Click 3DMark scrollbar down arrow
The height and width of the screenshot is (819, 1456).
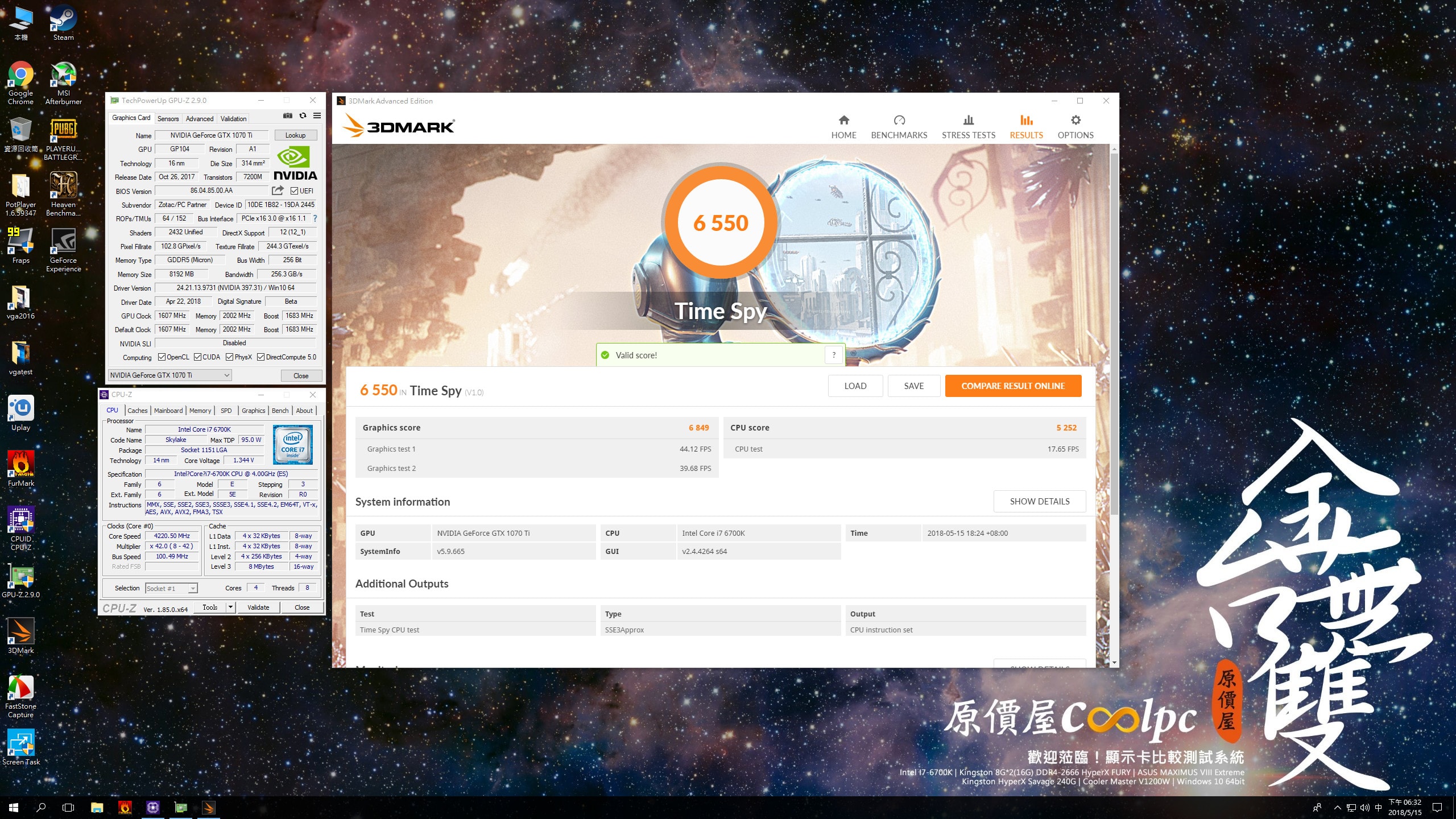tap(1114, 662)
